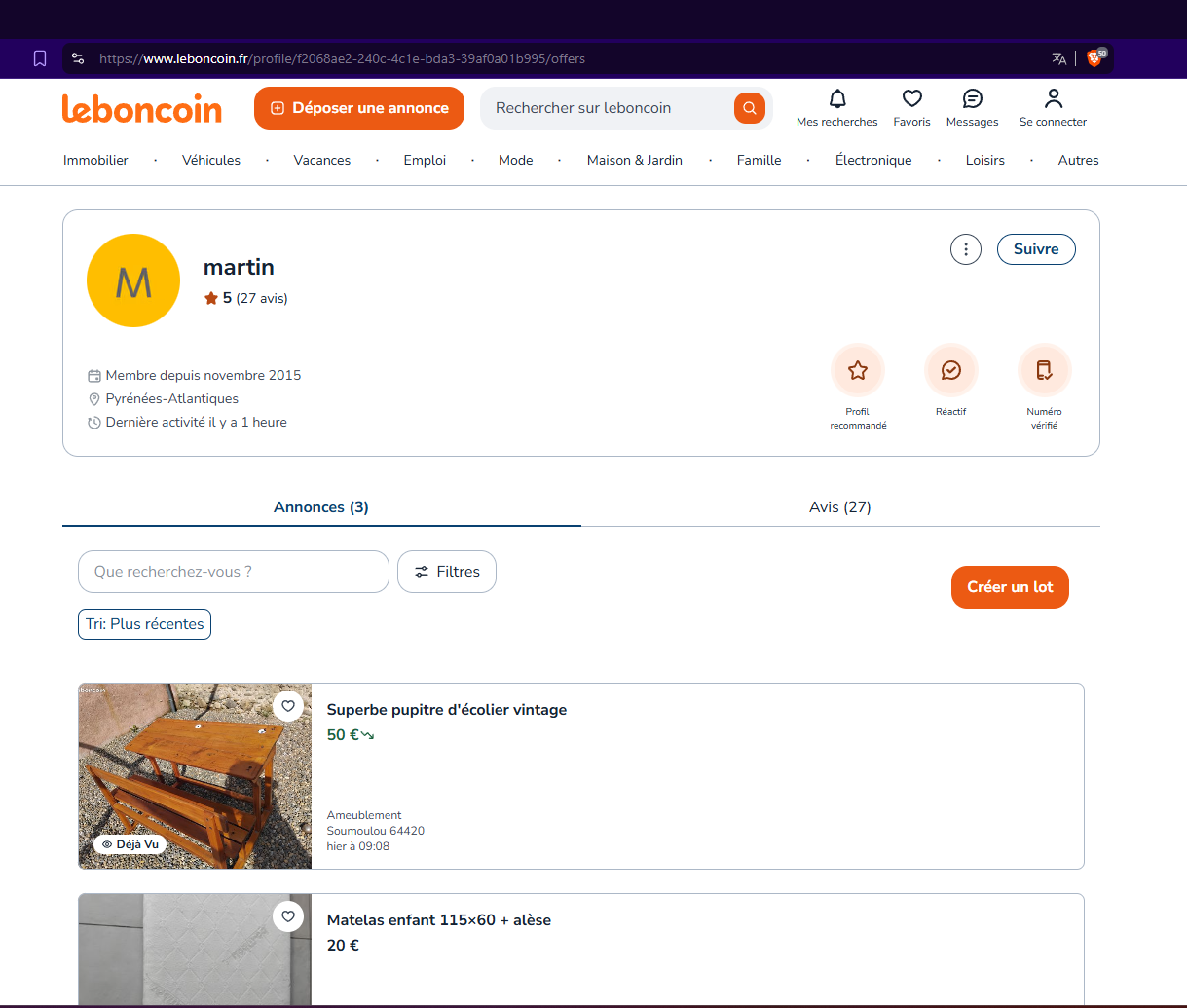Select the Annonces (3) tab
The height and width of the screenshot is (1008, 1187).
pos(321,506)
